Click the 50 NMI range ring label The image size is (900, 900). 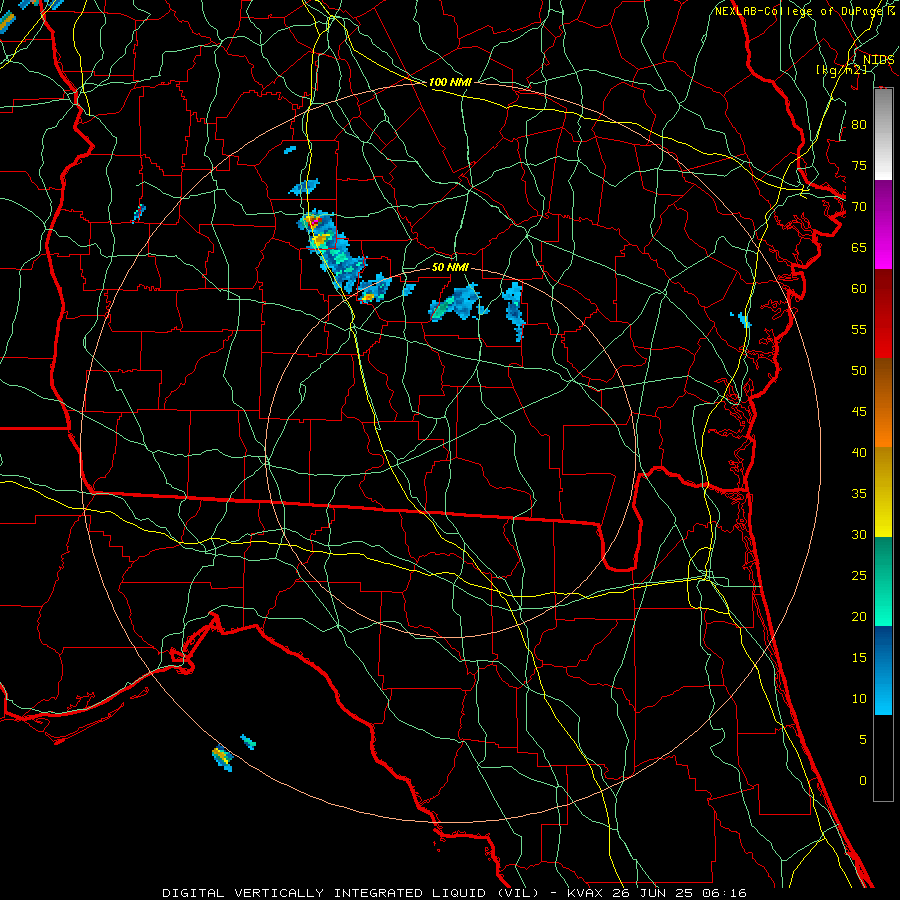450,267
